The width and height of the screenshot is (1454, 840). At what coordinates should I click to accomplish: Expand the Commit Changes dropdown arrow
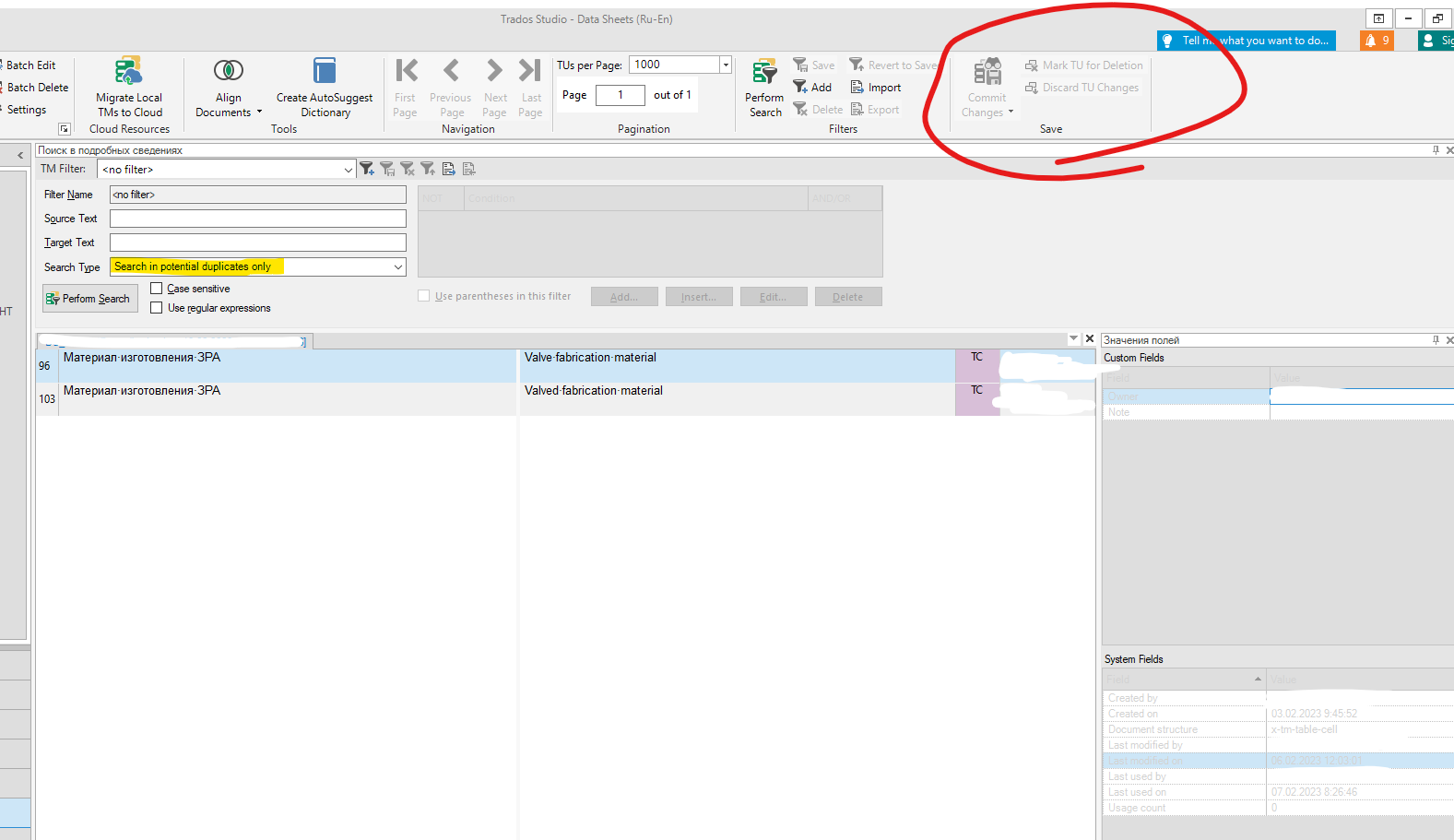click(1011, 112)
